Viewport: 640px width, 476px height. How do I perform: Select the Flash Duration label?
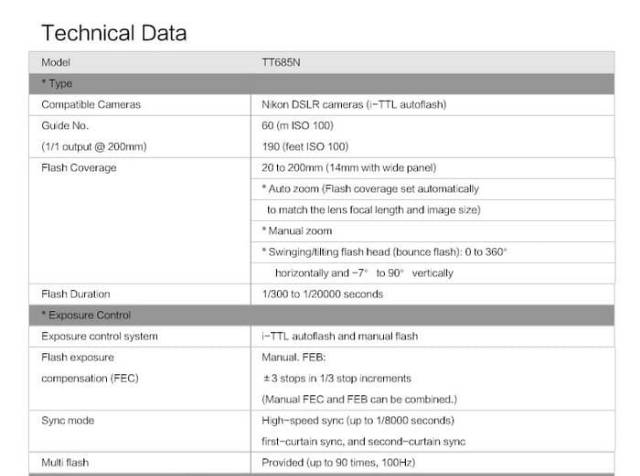76,294
